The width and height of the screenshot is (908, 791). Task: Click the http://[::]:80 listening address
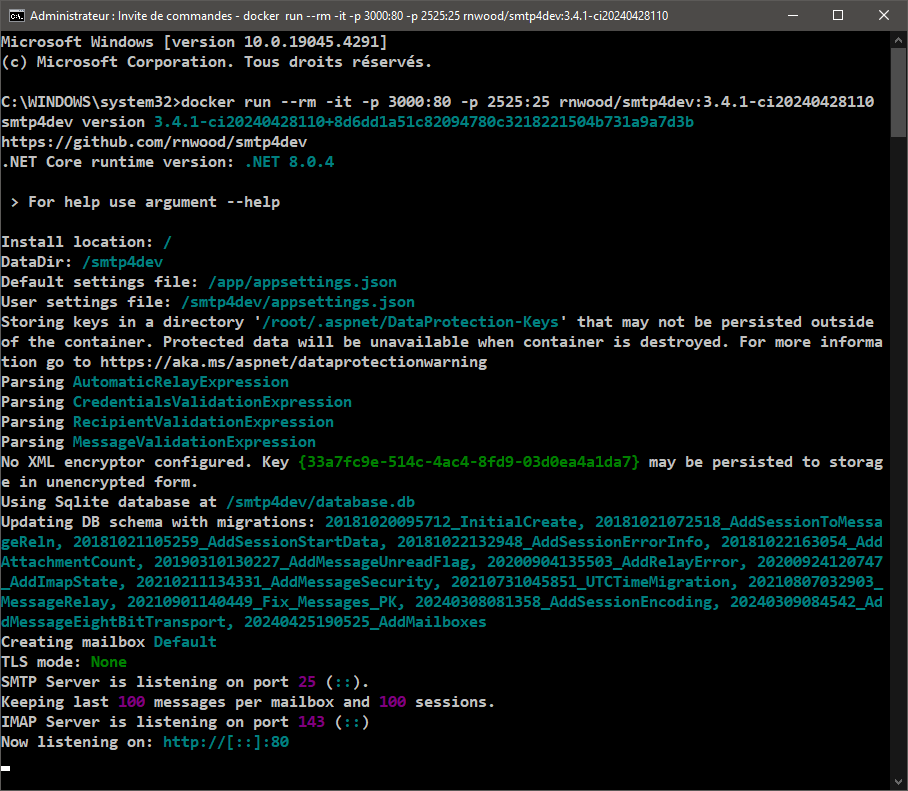pos(226,742)
